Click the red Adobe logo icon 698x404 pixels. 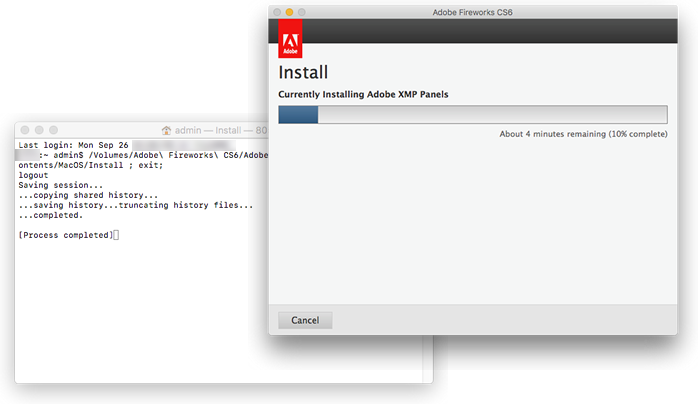pos(290,39)
